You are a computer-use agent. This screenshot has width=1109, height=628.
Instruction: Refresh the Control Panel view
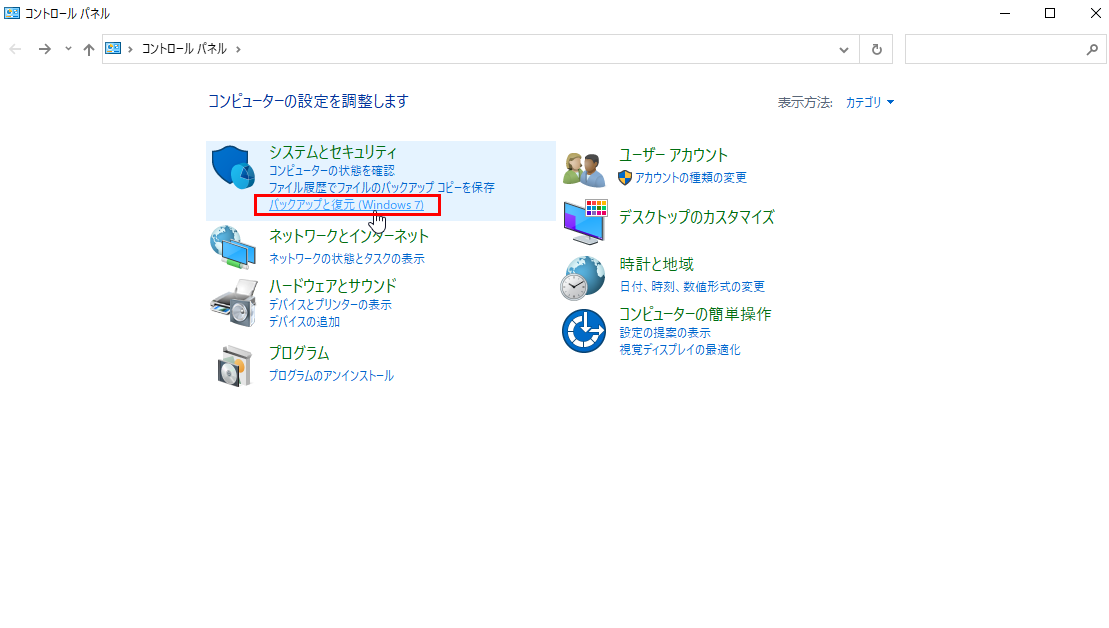[x=876, y=49]
